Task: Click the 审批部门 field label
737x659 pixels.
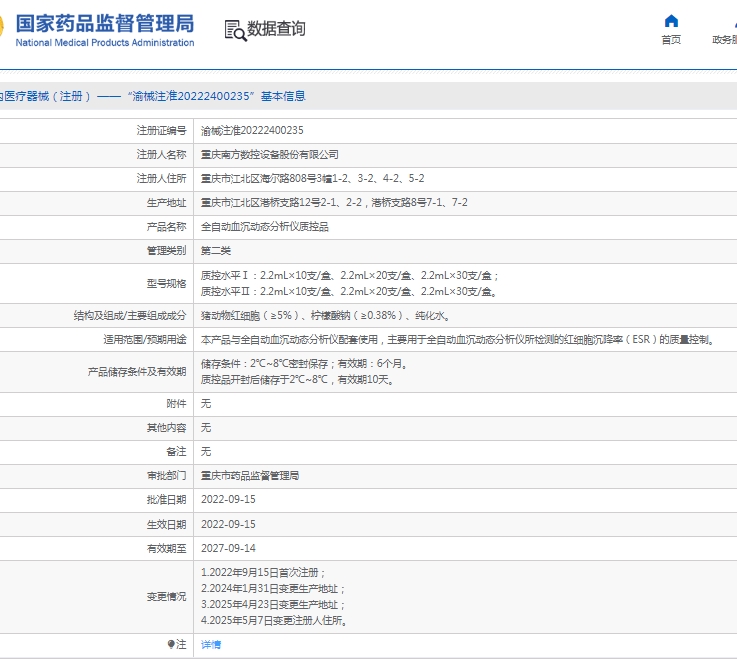Action: point(166,476)
